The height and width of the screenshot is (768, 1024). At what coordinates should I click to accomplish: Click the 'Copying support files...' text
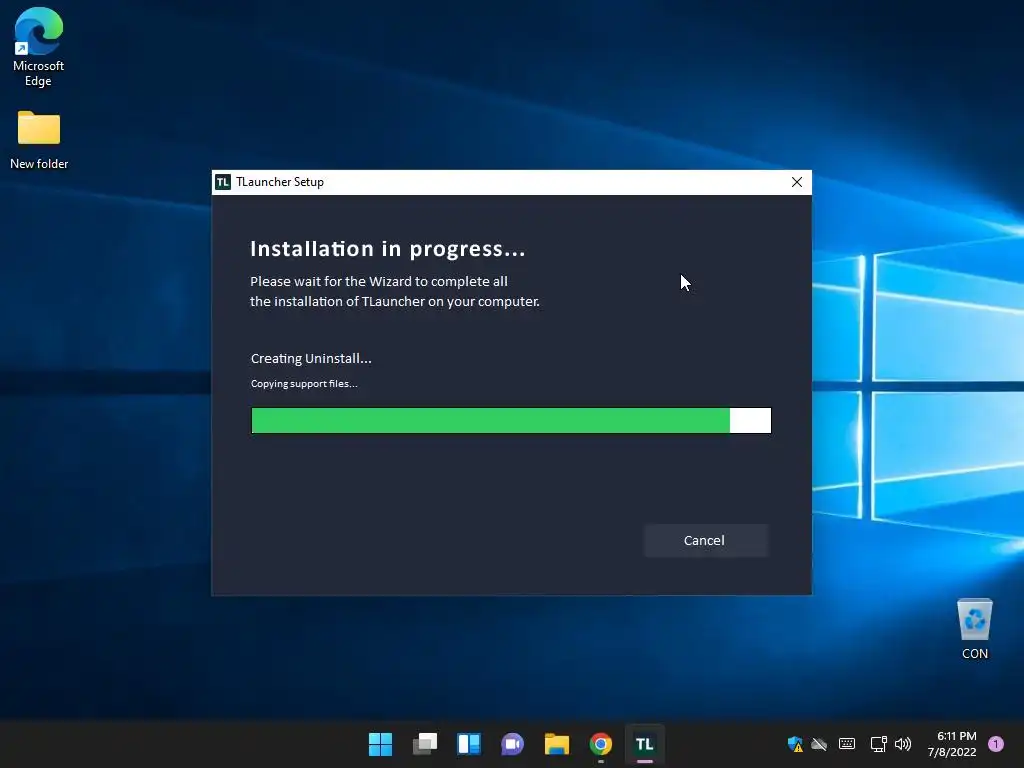[304, 383]
